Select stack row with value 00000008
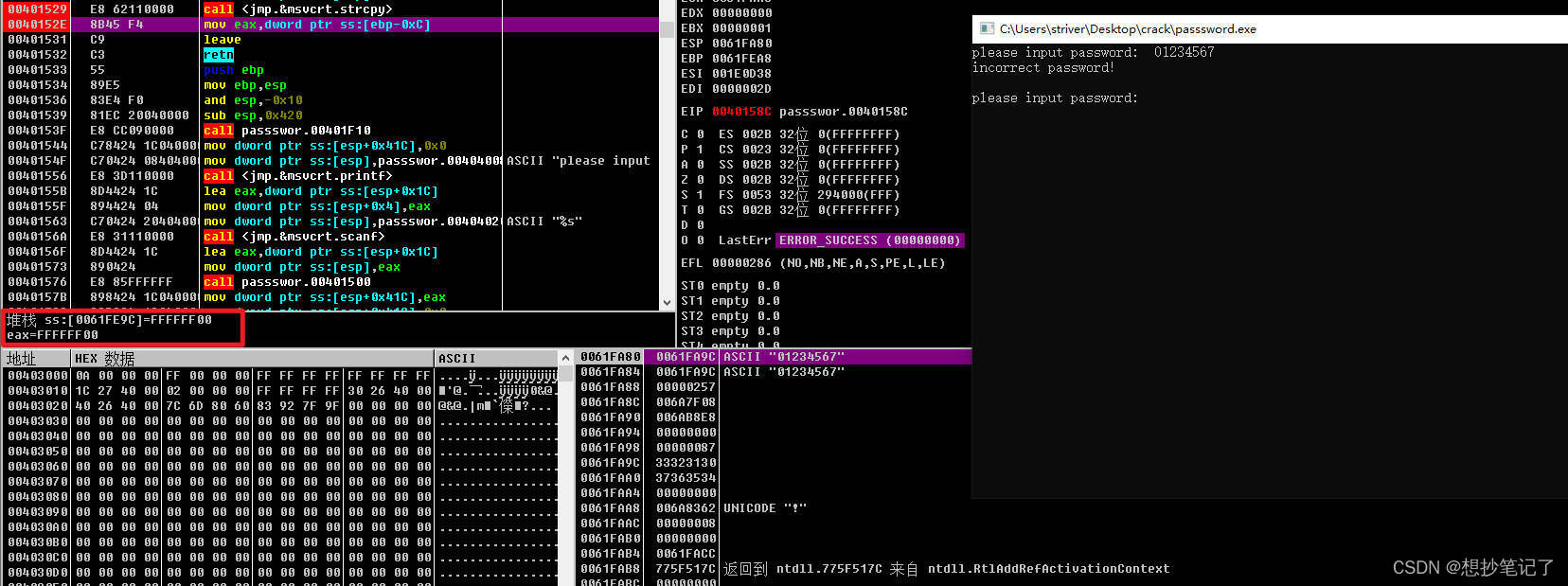Image resolution: width=1568 pixels, height=586 pixels. click(775, 524)
